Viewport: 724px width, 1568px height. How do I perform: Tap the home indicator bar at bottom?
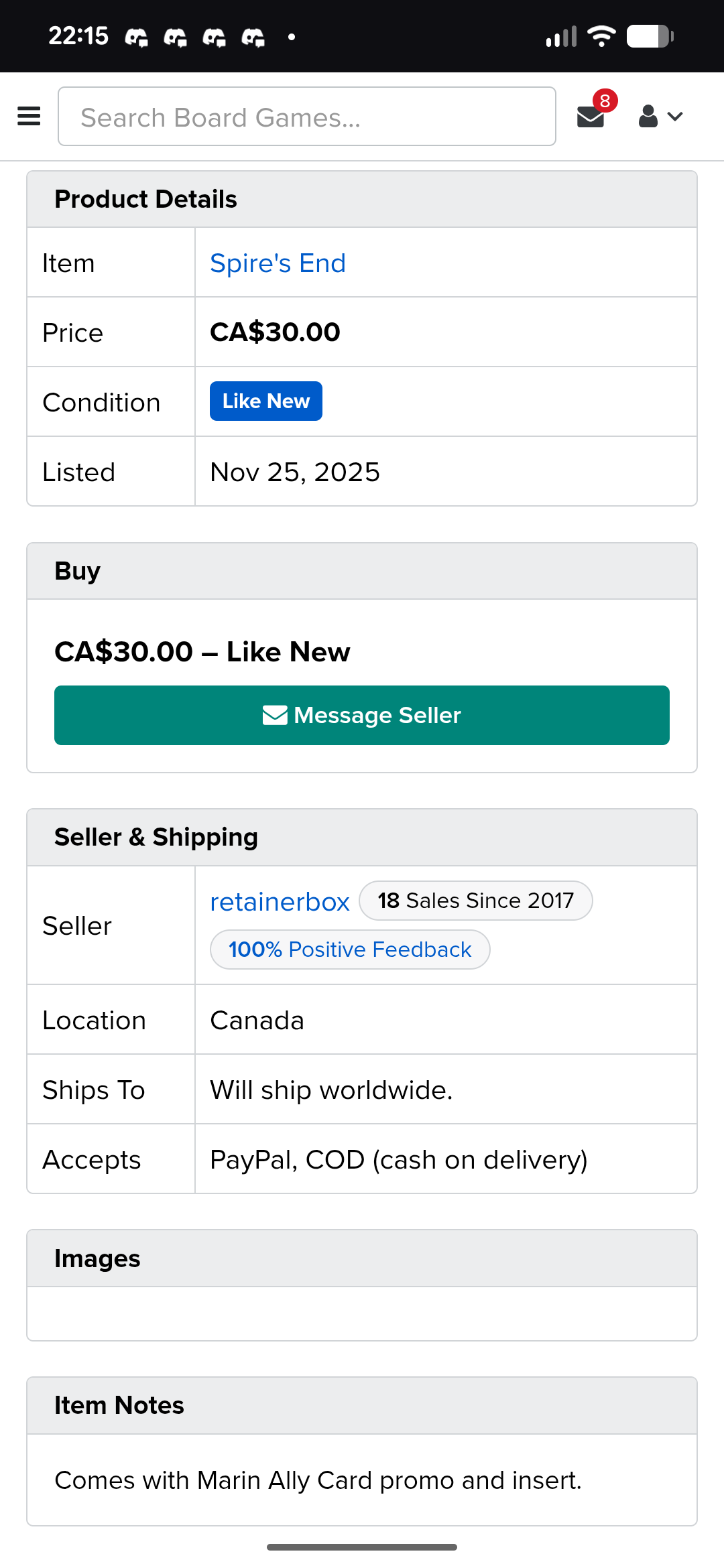(x=362, y=1547)
